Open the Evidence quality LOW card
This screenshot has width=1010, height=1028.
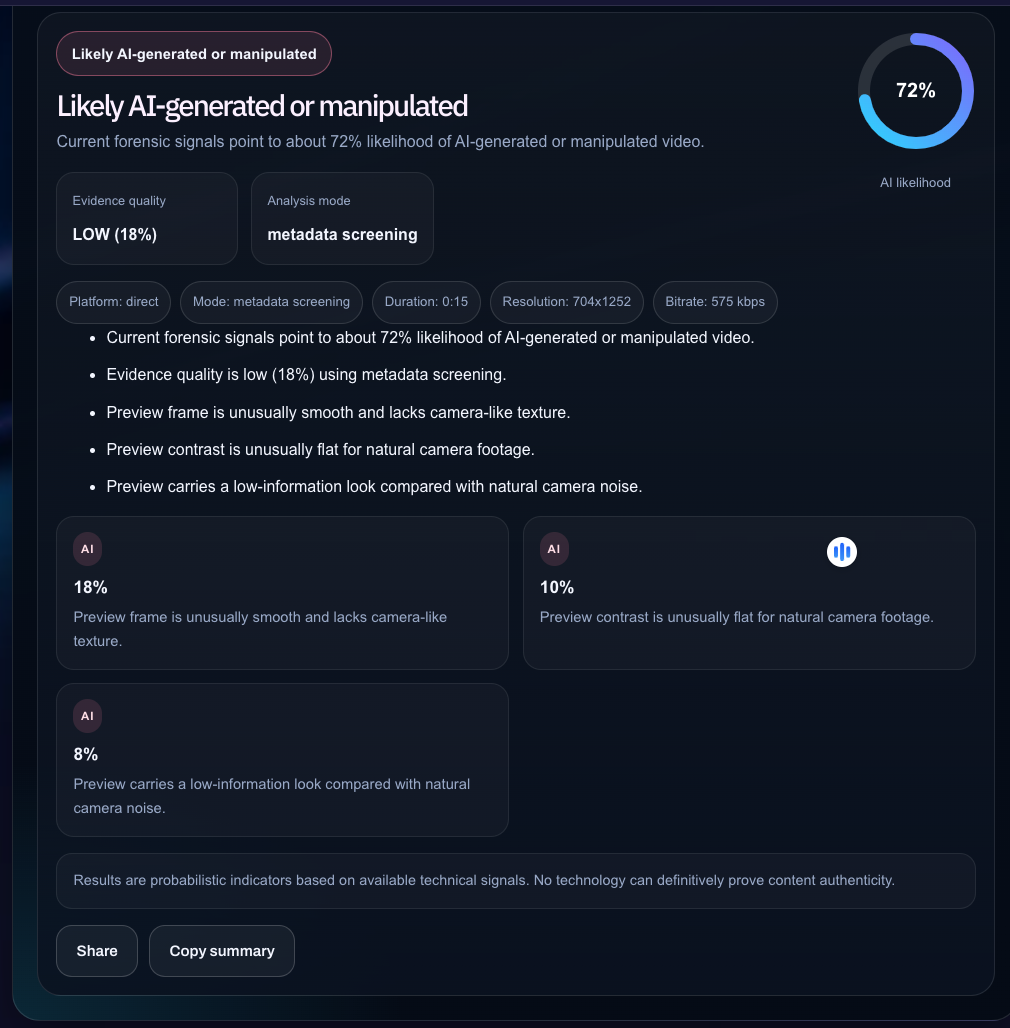coord(147,218)
